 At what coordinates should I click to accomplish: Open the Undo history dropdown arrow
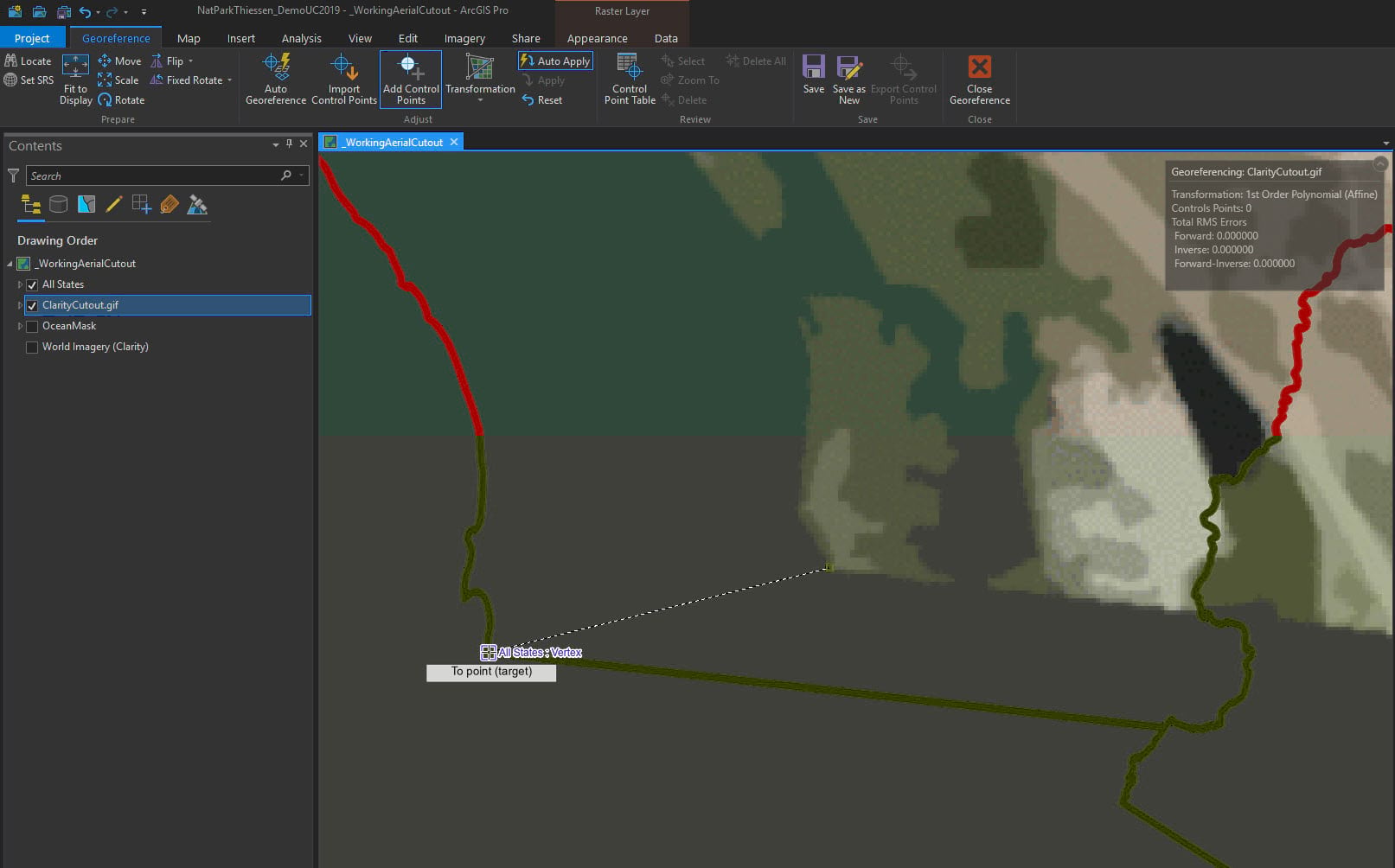coord(98,13)
